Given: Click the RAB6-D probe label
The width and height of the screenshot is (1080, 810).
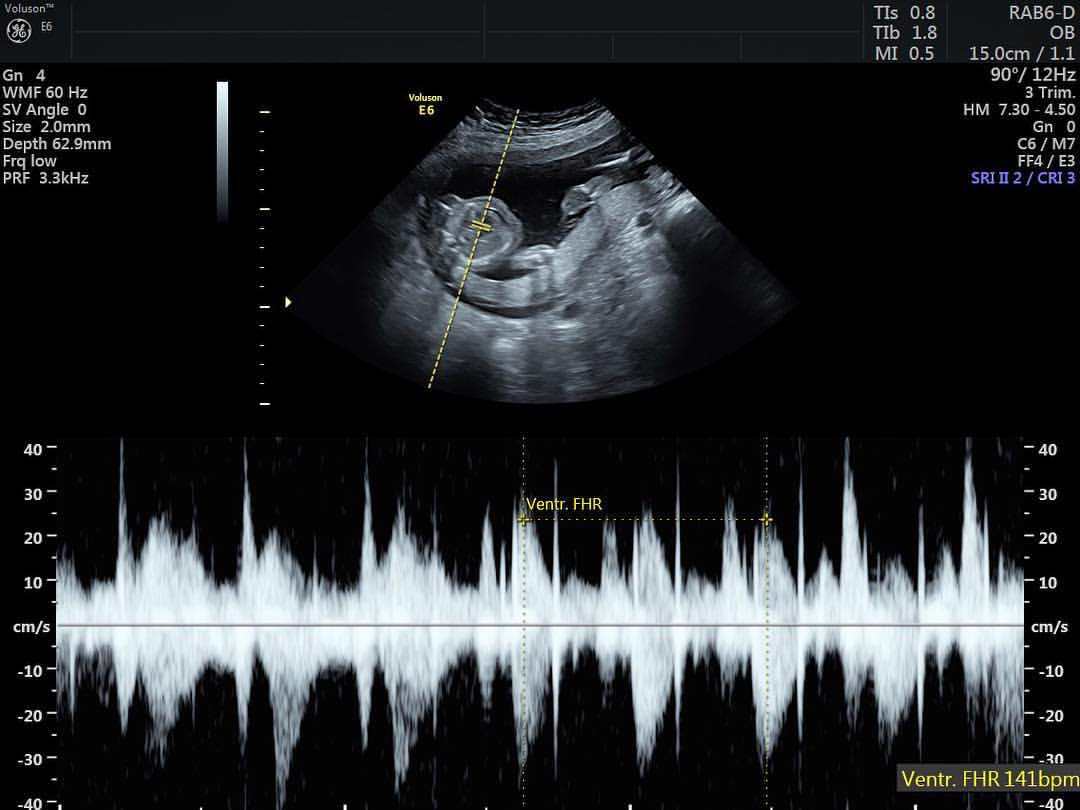Looking at the screenshot, I should [1041, 13].
